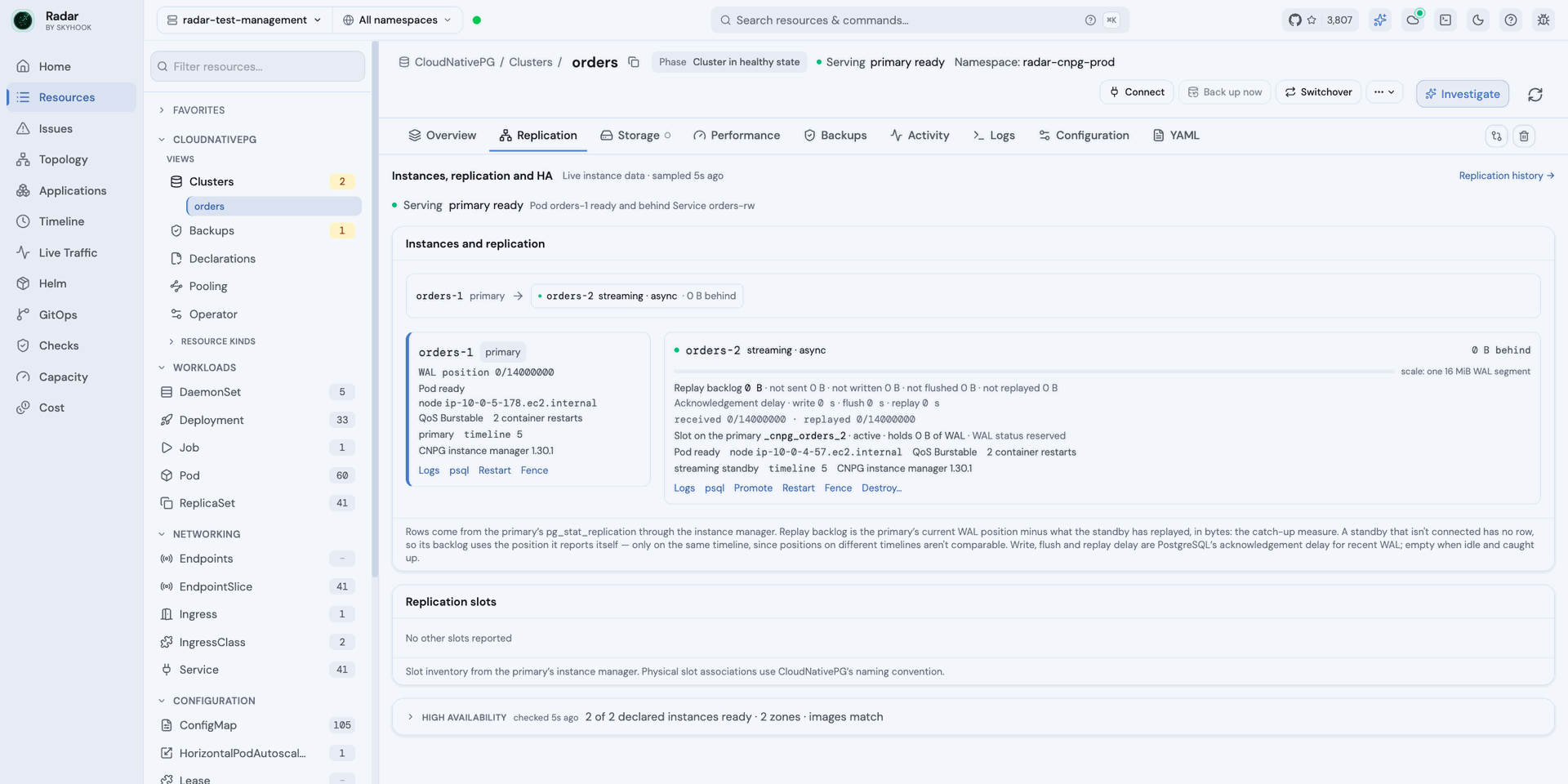This screenshot has height=784, width=1568.
Task: Focus the Filter resources input
Action: (257, 67)
